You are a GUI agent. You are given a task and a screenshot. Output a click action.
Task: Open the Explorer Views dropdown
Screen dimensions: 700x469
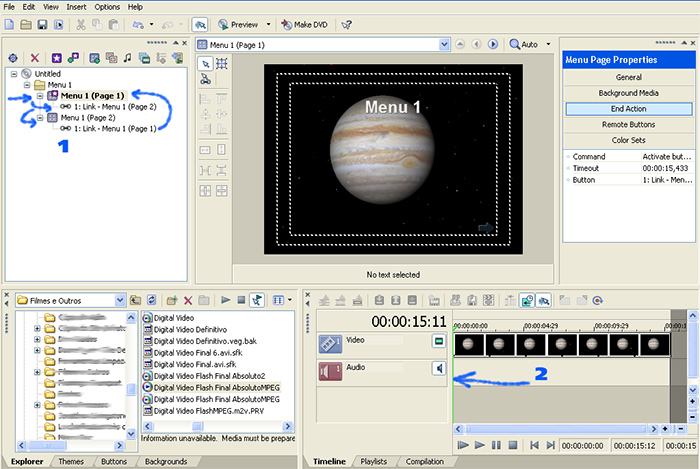click(290, 300)
